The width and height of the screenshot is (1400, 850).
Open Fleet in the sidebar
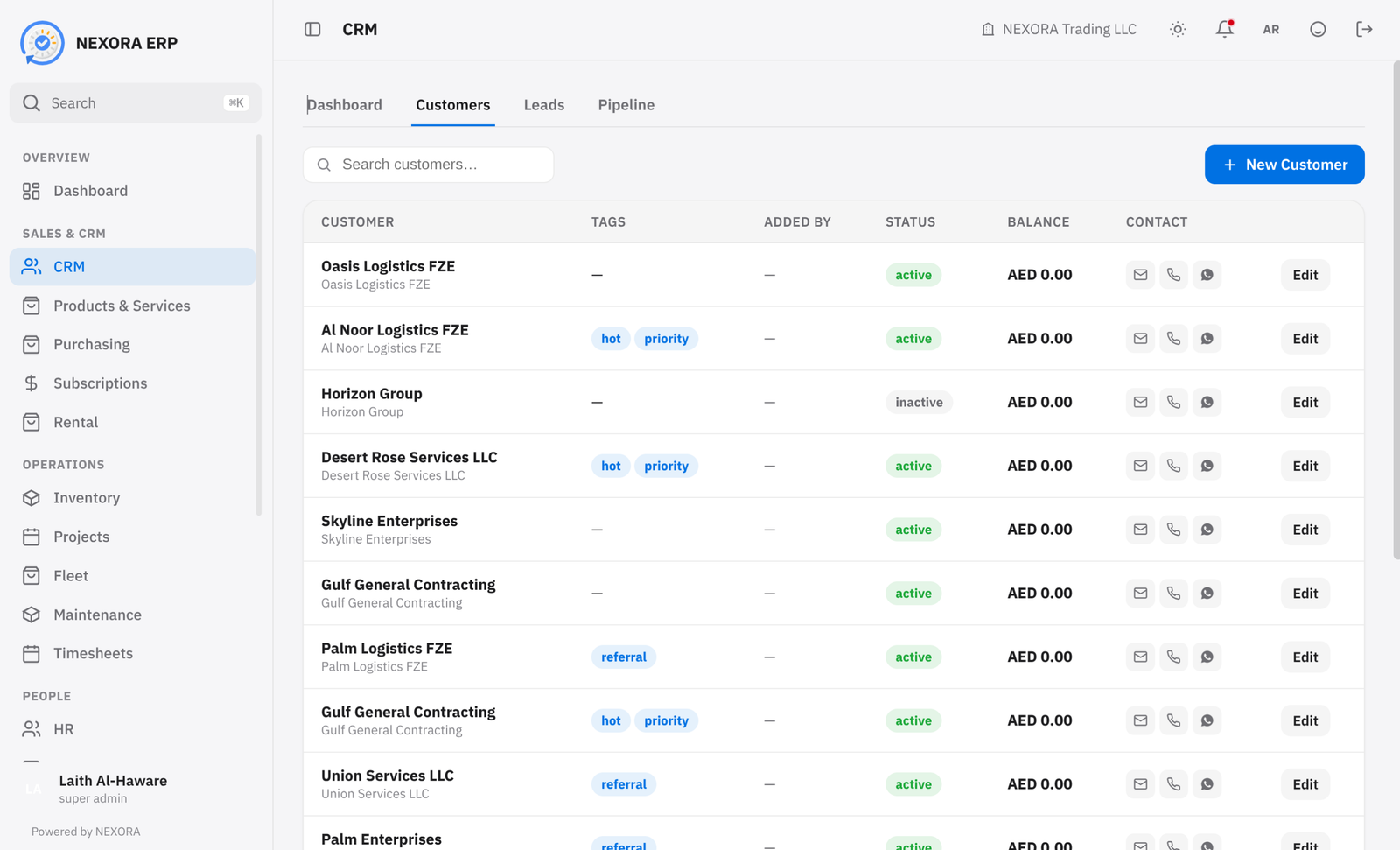tap(133, 576)
